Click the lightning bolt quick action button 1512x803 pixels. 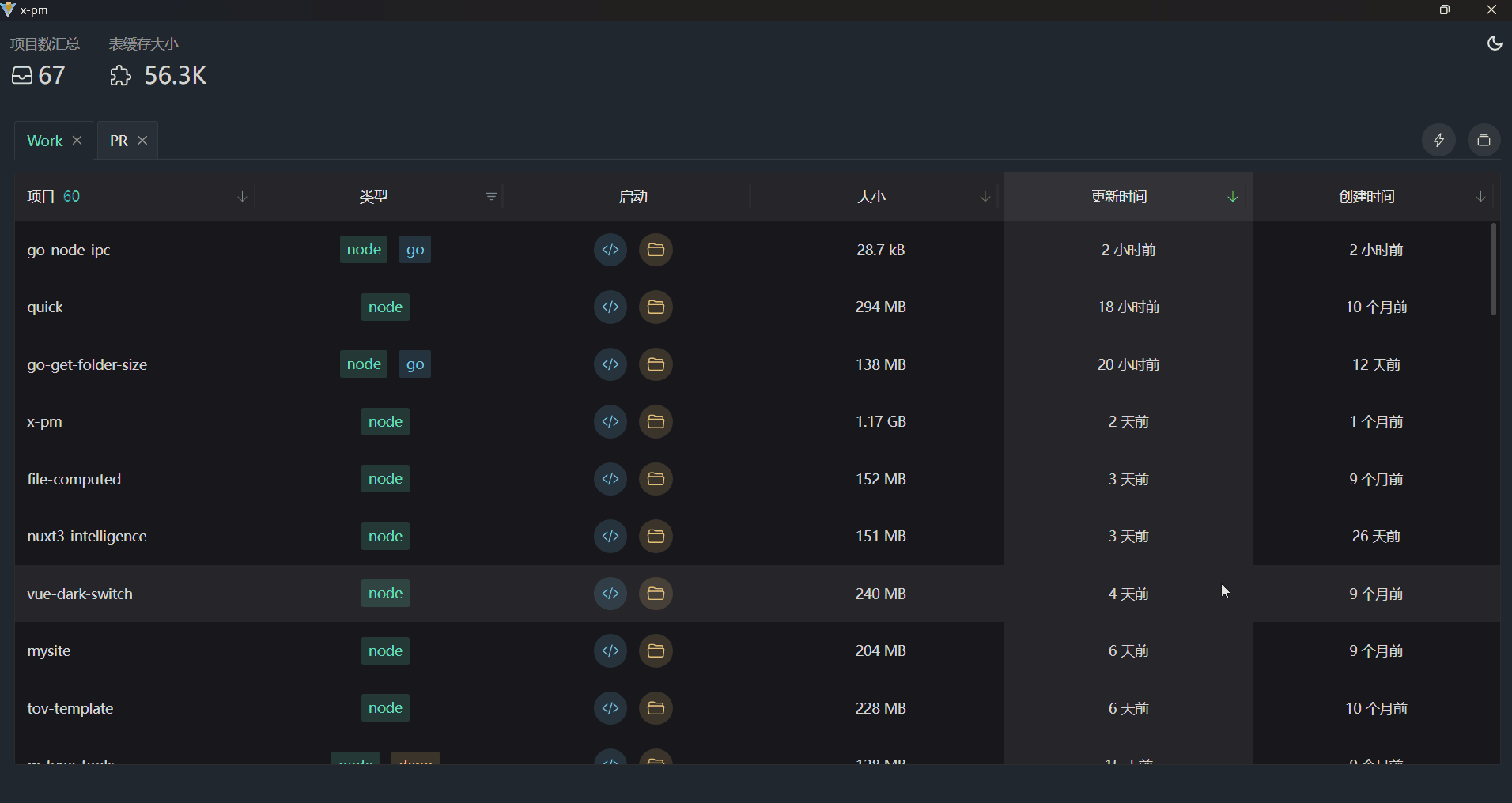point(1438,140)
